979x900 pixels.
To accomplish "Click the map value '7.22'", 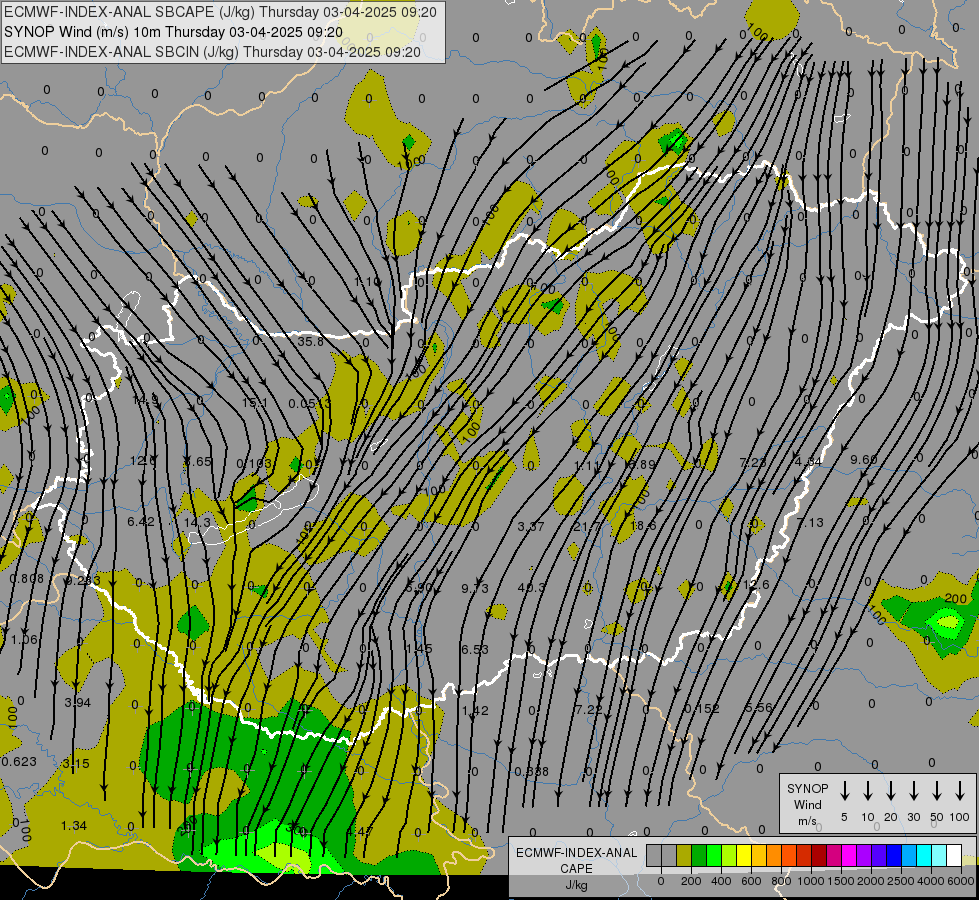I will tap(589, 710).
